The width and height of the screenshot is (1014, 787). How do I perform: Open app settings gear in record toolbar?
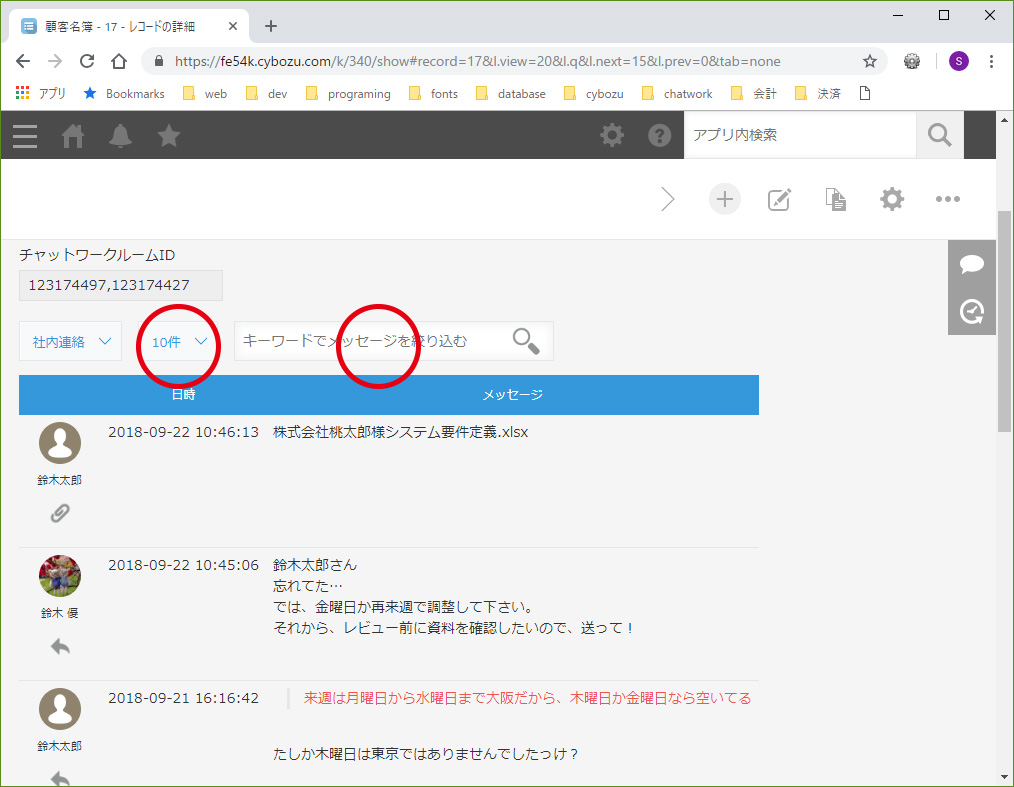(892, 199)
